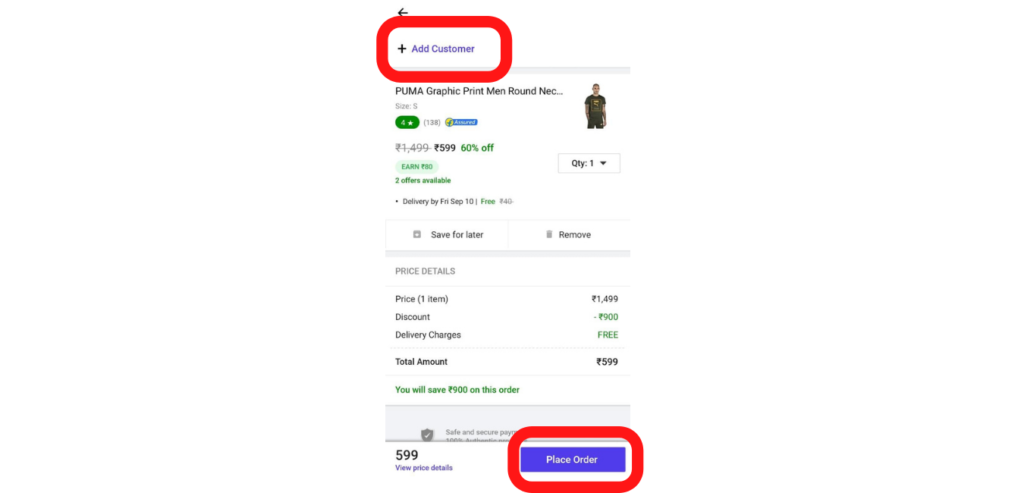Image resolution: width=1024 pixels, height=493 pixels.
Task: Click the Save for later button
Action: coord(447,234)
